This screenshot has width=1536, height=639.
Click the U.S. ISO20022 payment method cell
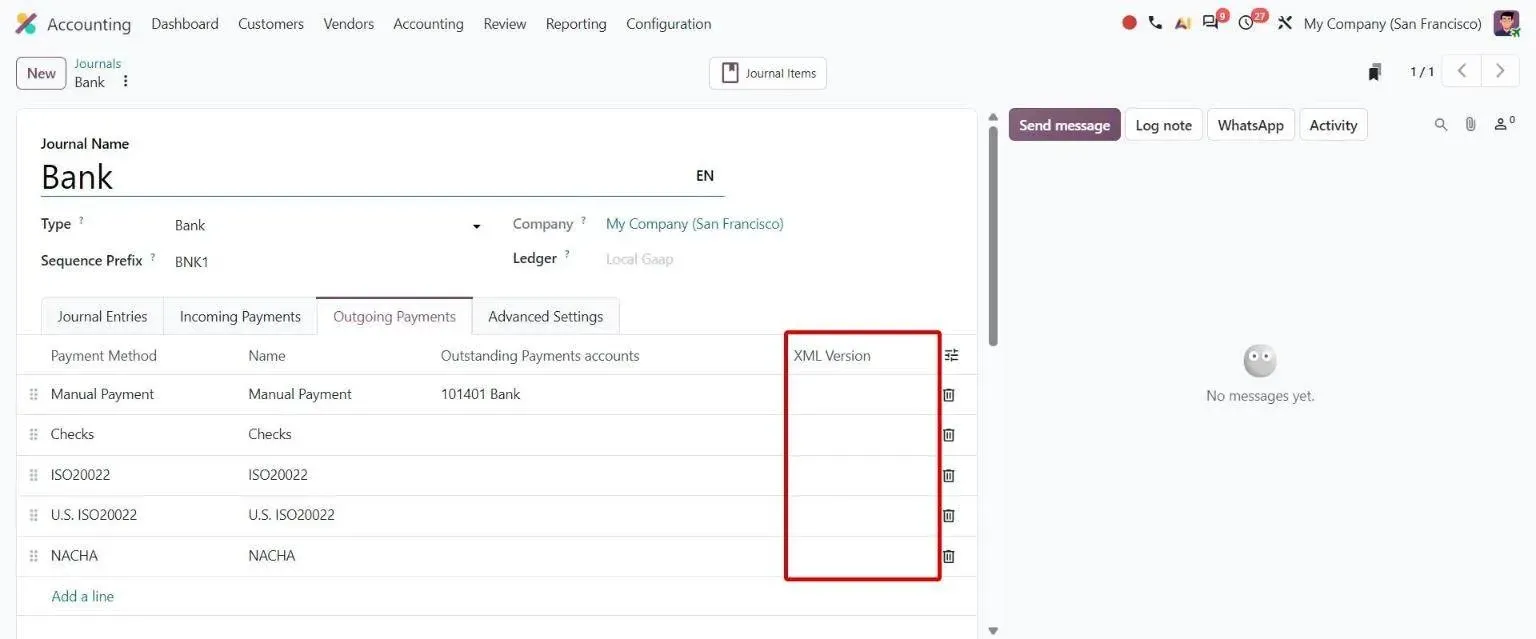coord(94,516)
